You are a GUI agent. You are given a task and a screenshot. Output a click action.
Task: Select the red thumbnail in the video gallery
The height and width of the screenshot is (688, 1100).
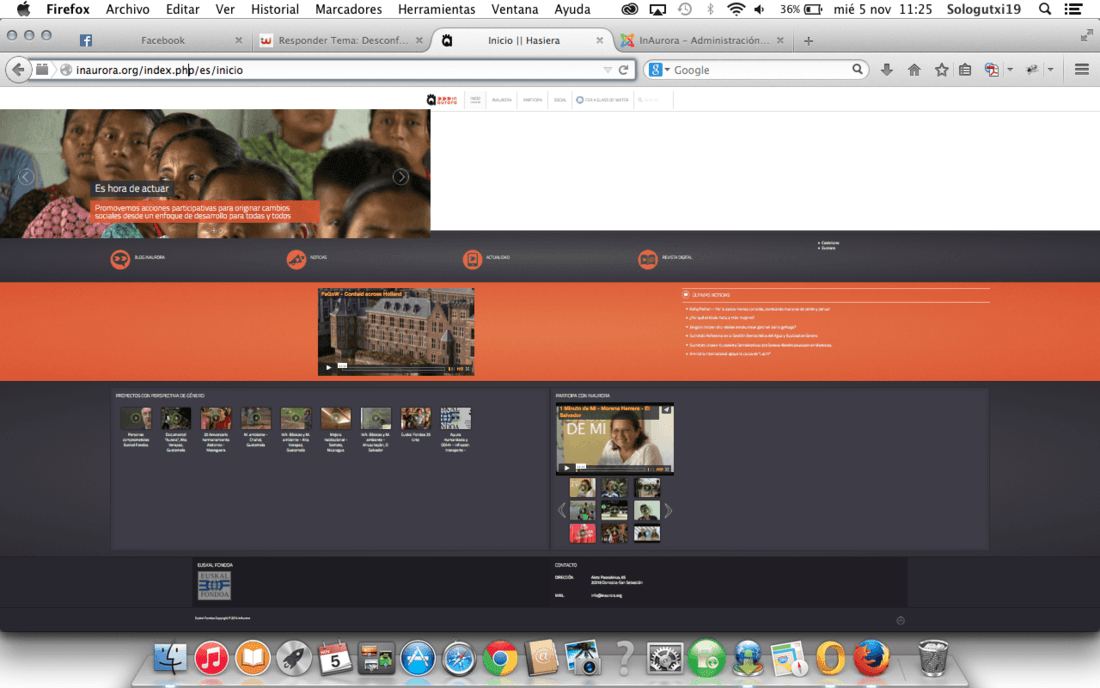582,533
